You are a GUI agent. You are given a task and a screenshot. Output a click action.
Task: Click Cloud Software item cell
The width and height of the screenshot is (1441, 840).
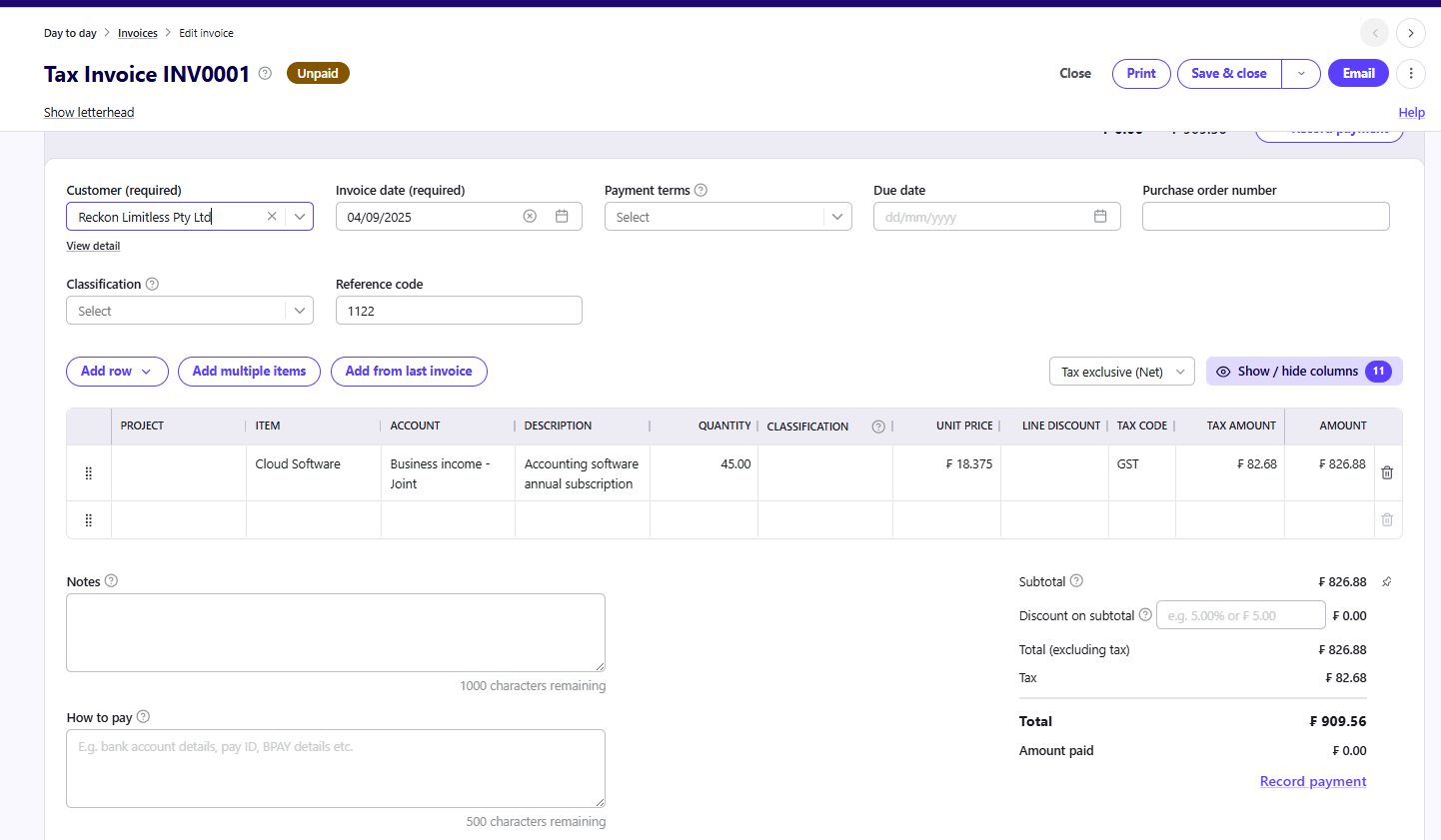pyautogui.click(x=314, y=473)
